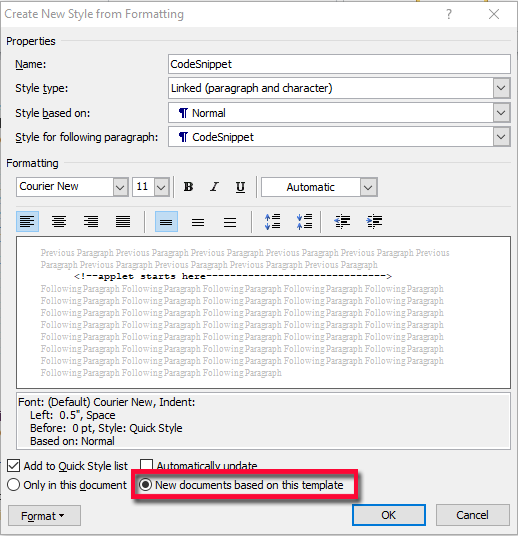Expand Style based on dropdown
This screenshot has width=518, height=536.
tap(501, 113)
